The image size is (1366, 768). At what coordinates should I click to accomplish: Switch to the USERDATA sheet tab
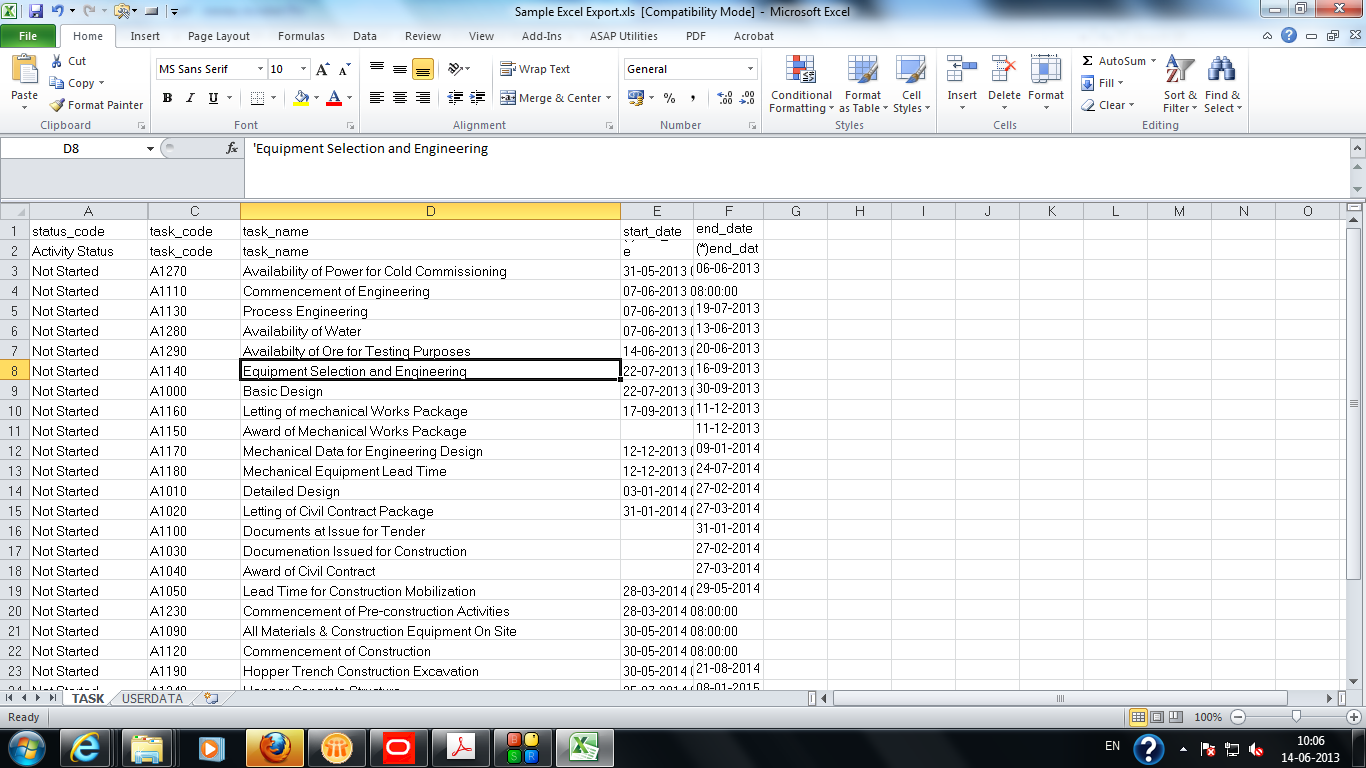coord(152,699)
